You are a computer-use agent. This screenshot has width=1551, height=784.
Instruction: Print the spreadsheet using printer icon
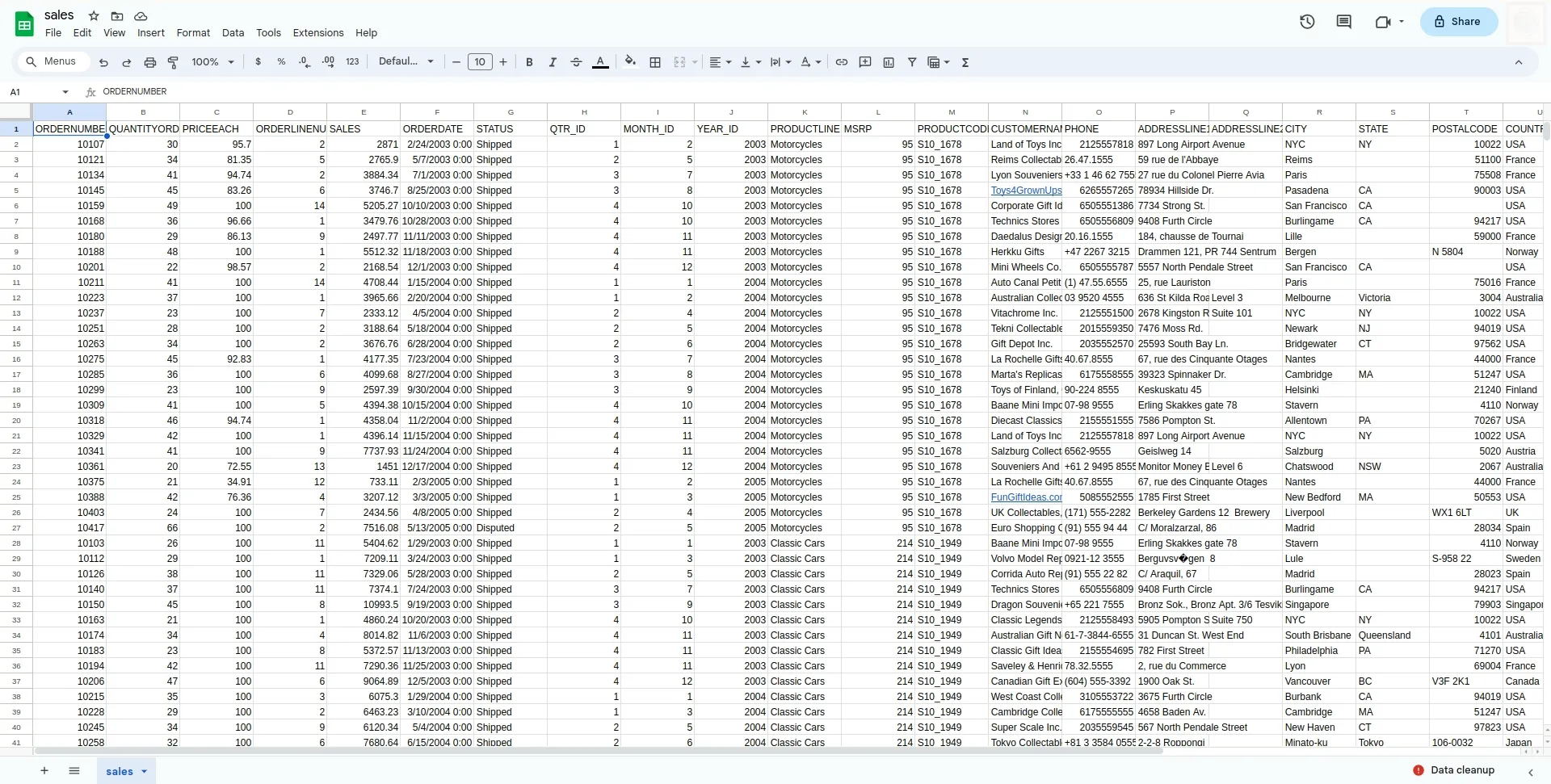click(150, 62)
